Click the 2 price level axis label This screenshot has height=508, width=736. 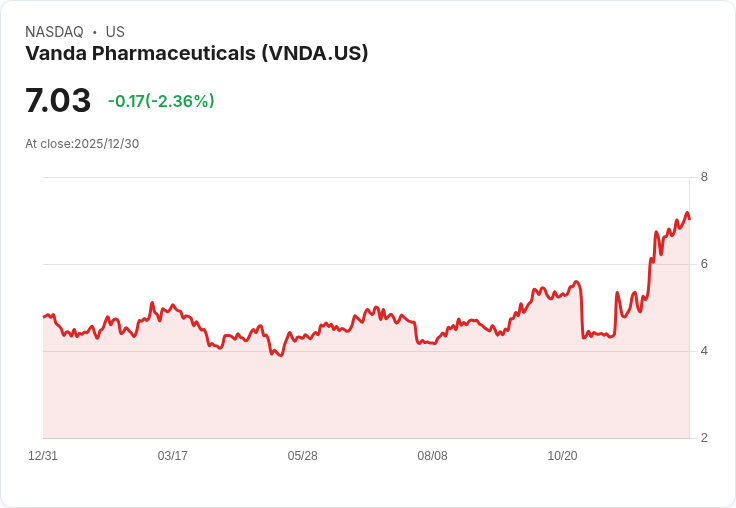pyautogui.click(x=704, y=438)
